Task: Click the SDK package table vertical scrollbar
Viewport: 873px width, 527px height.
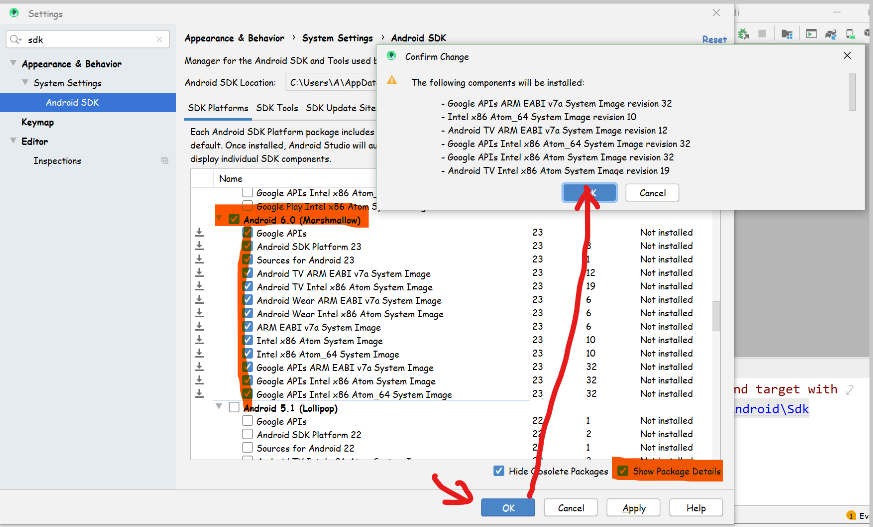Action: (715, 316)
